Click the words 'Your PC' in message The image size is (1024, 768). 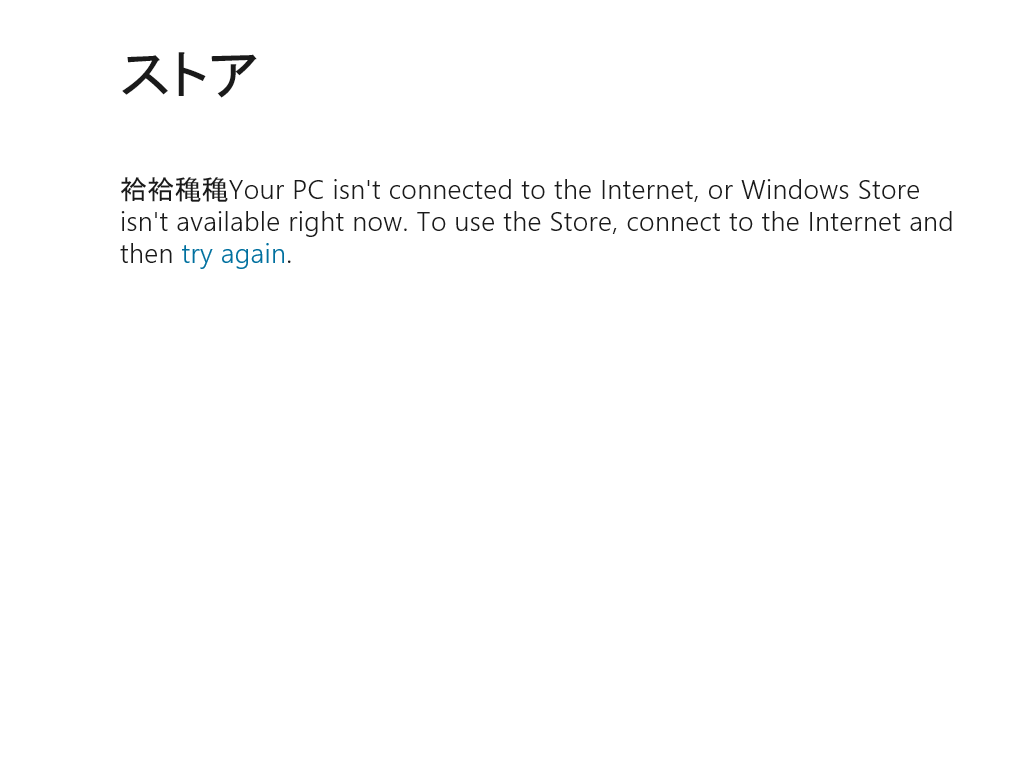pyautogui.click(x=276, y=190)
